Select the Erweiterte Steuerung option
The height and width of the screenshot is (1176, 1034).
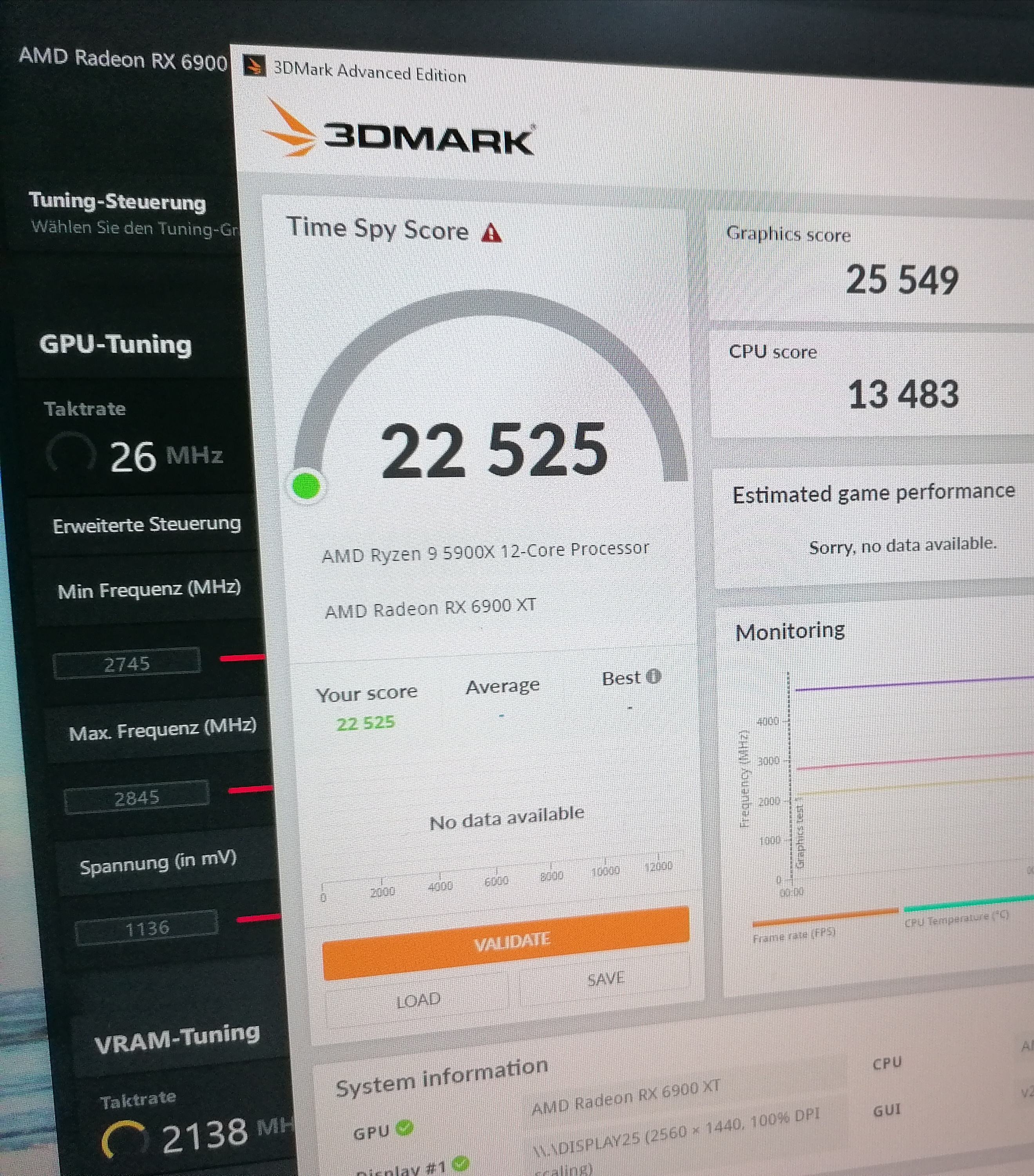tap(147, 524)
